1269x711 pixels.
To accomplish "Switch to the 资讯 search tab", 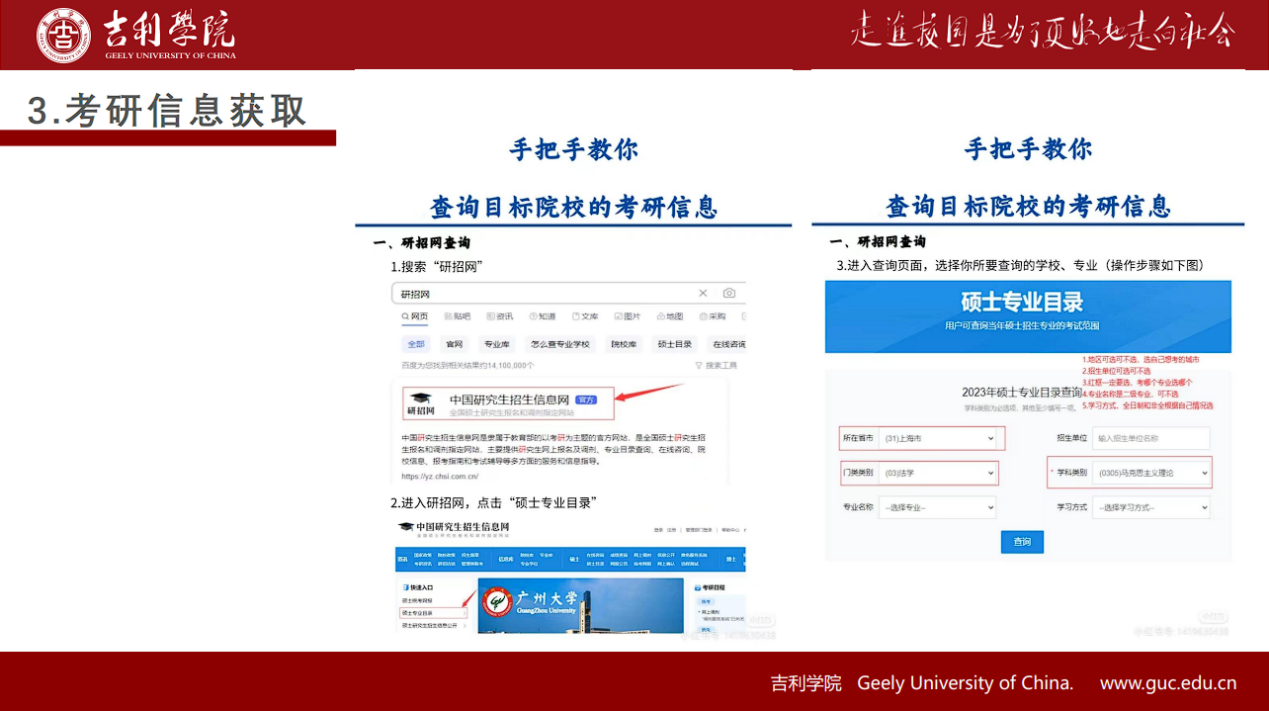I will [500, 317].
